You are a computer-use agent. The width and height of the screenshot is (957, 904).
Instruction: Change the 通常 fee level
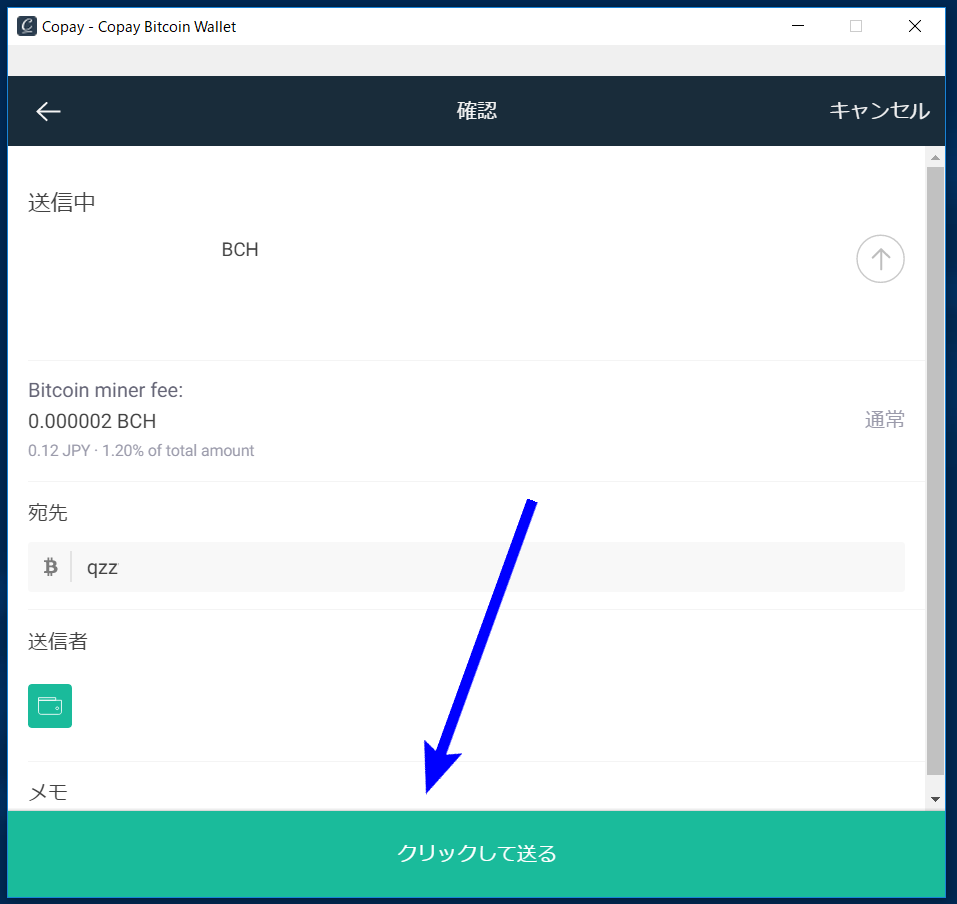[x=884, y=420]
